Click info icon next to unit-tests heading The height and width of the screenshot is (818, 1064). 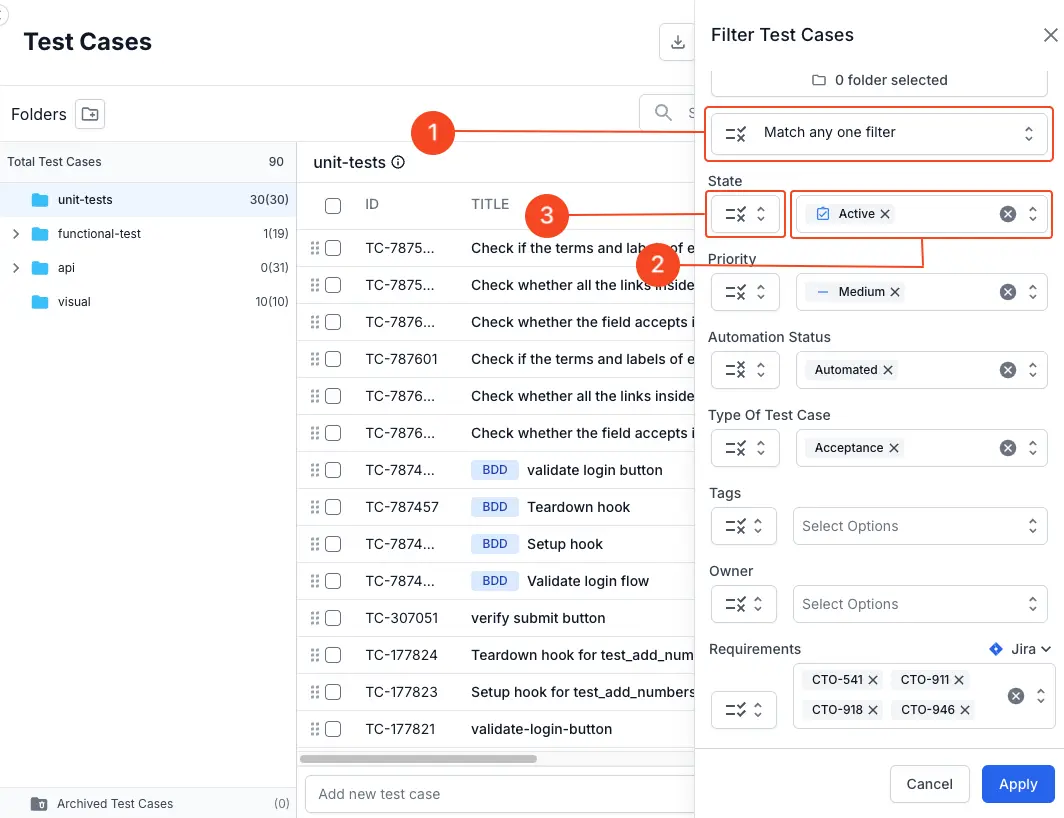398,162
